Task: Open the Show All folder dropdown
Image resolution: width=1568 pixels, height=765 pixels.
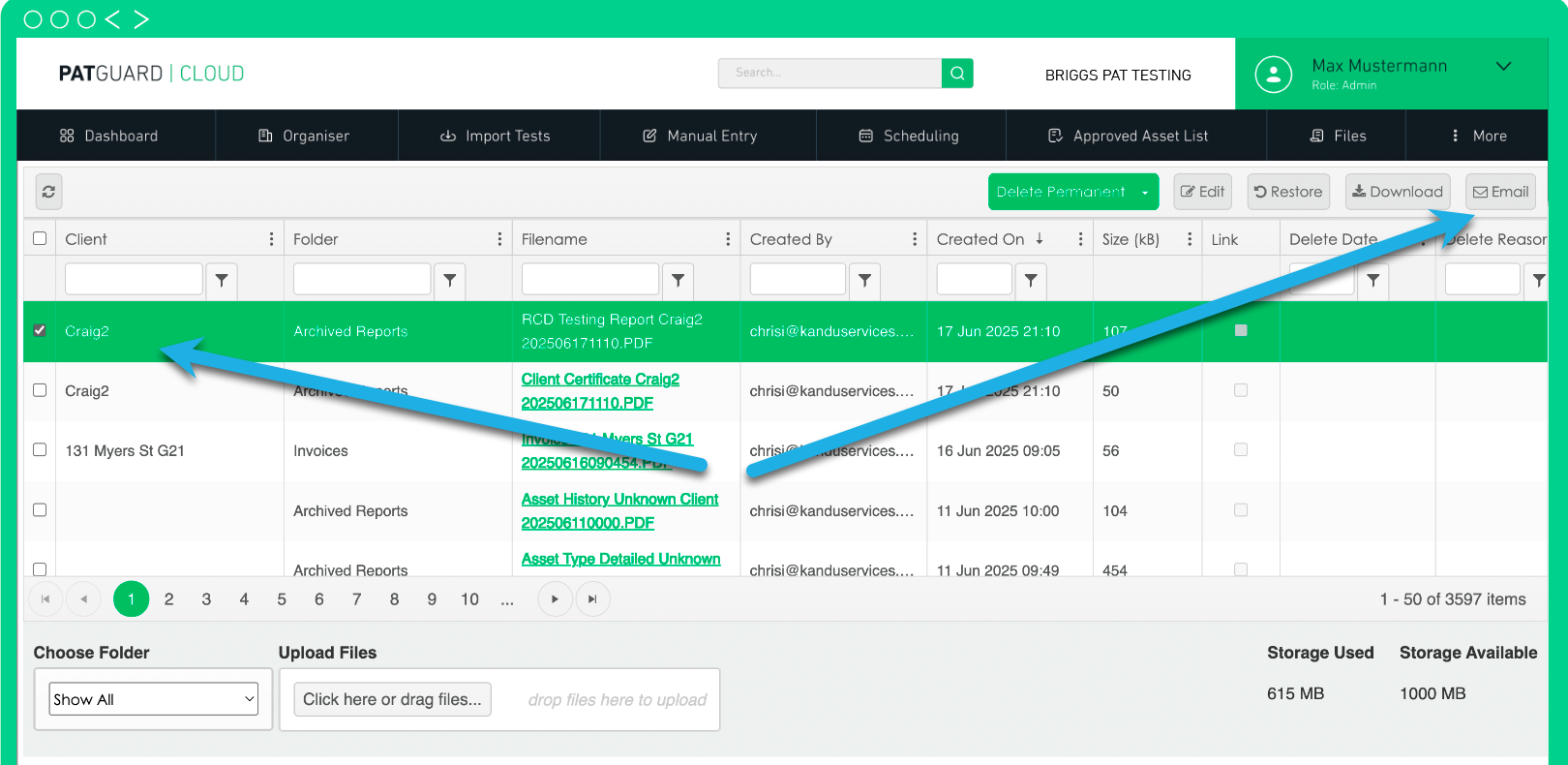Action: 154,699
